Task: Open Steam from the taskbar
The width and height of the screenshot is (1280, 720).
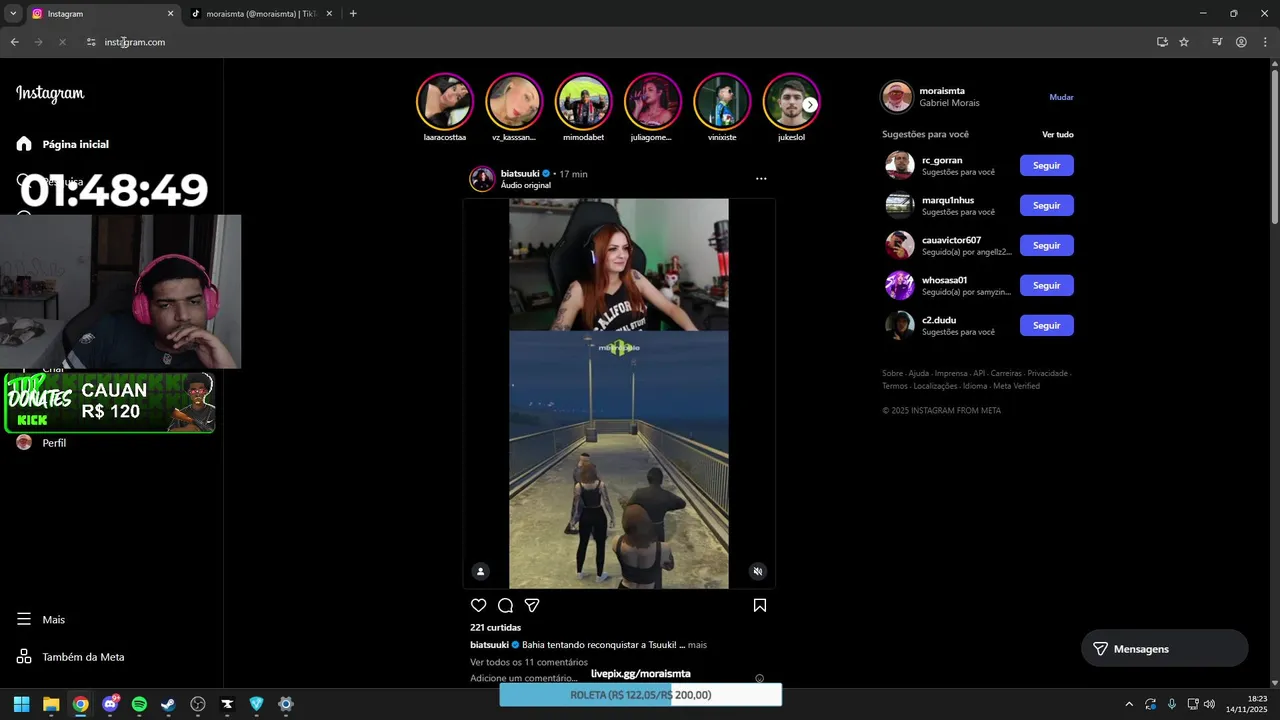Action: pos(168,704)
